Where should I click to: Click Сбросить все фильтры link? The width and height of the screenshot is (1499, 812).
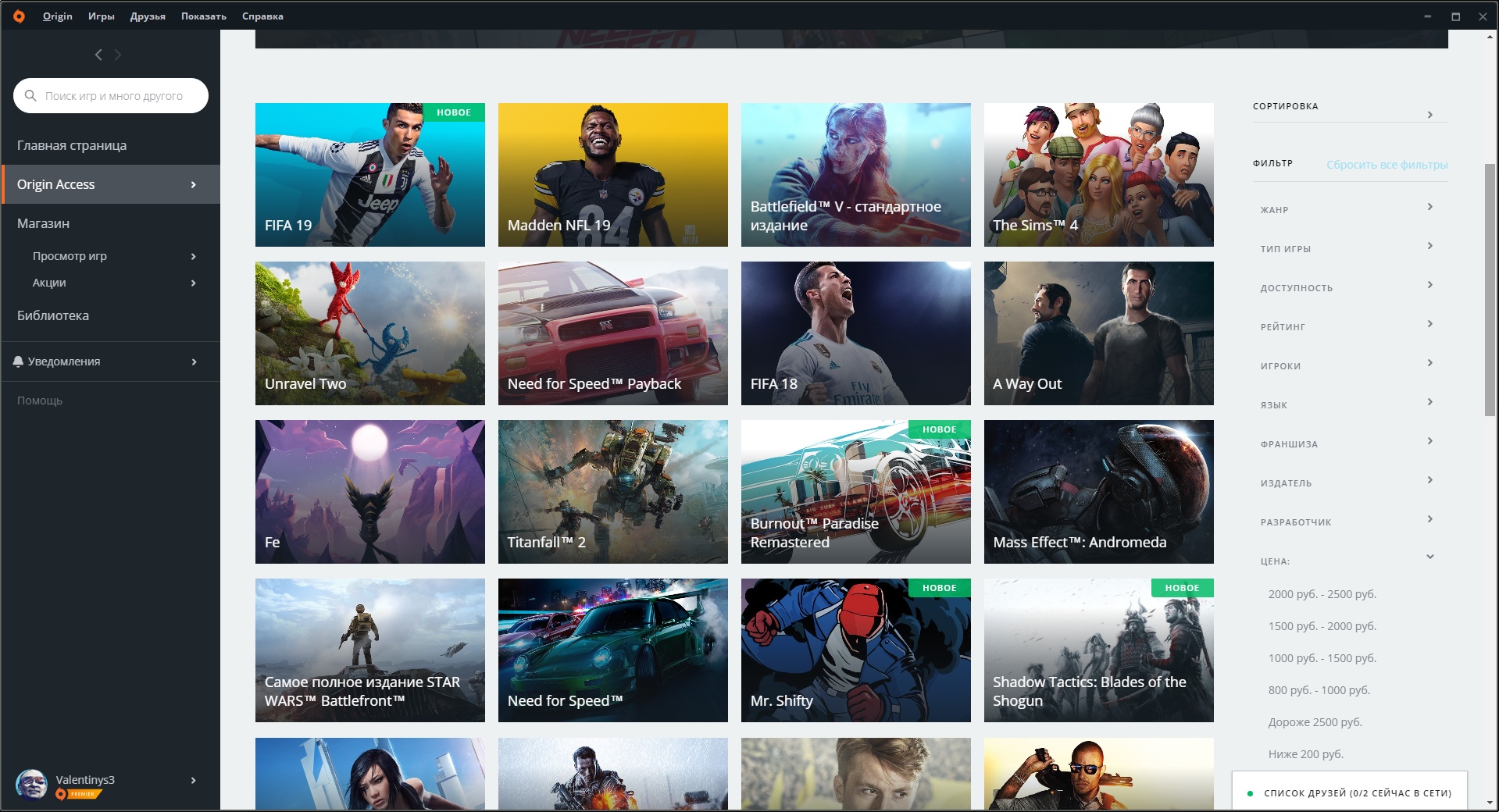1387,165
